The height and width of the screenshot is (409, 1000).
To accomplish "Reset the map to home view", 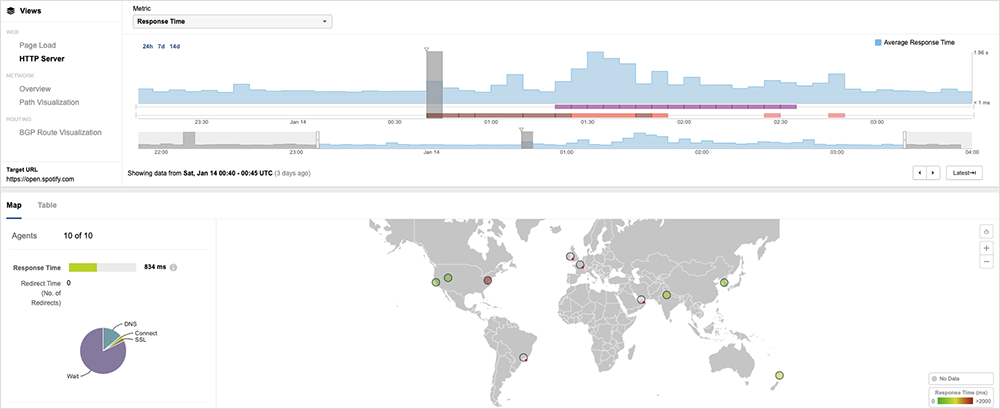I will (986, 231).
